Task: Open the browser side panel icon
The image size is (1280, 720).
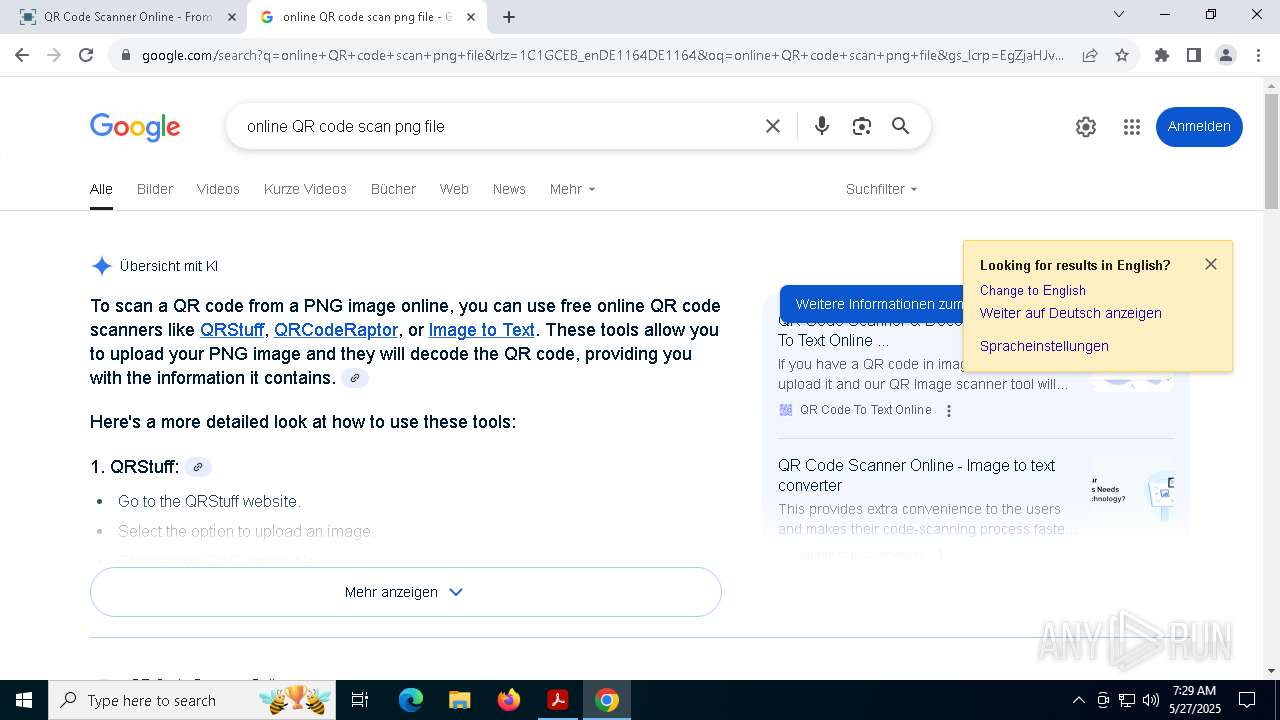Action: click(1194, 55)
